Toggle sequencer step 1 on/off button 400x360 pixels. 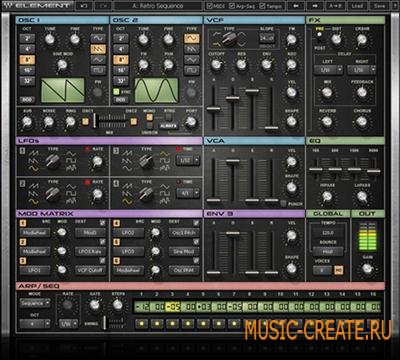pos(141,323)
